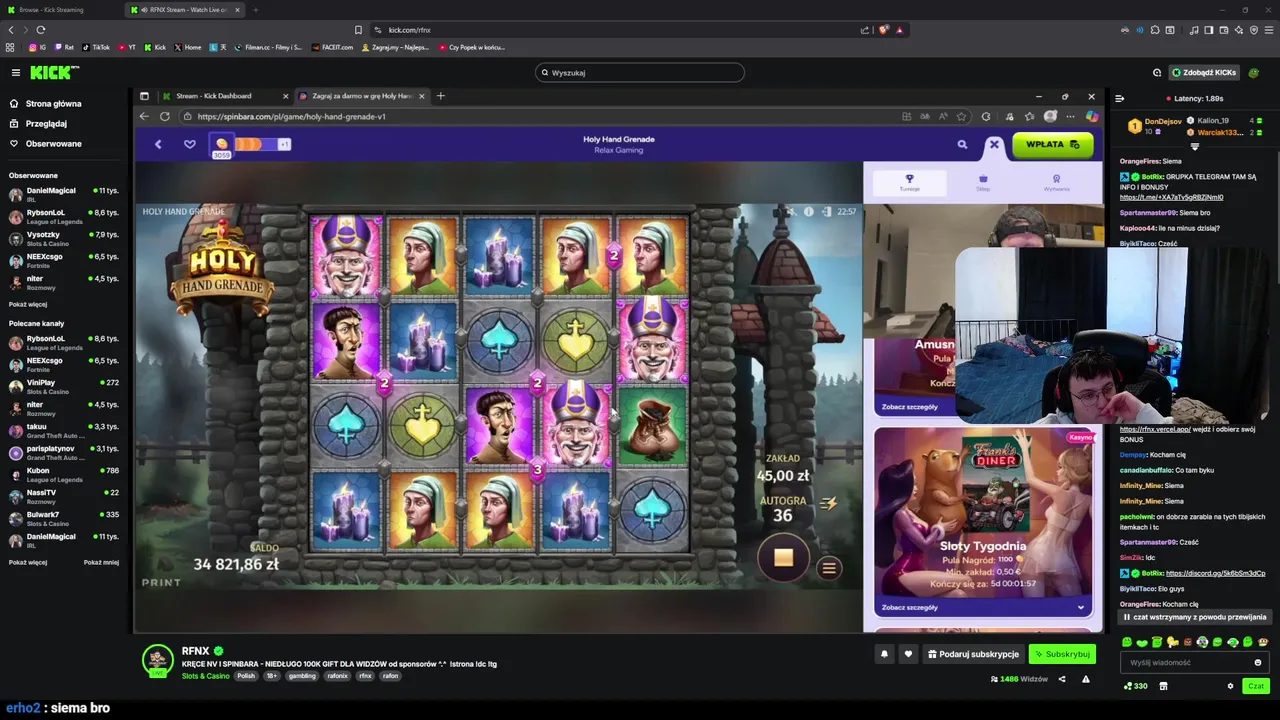Open 330 channel points

pos(1135,686)
